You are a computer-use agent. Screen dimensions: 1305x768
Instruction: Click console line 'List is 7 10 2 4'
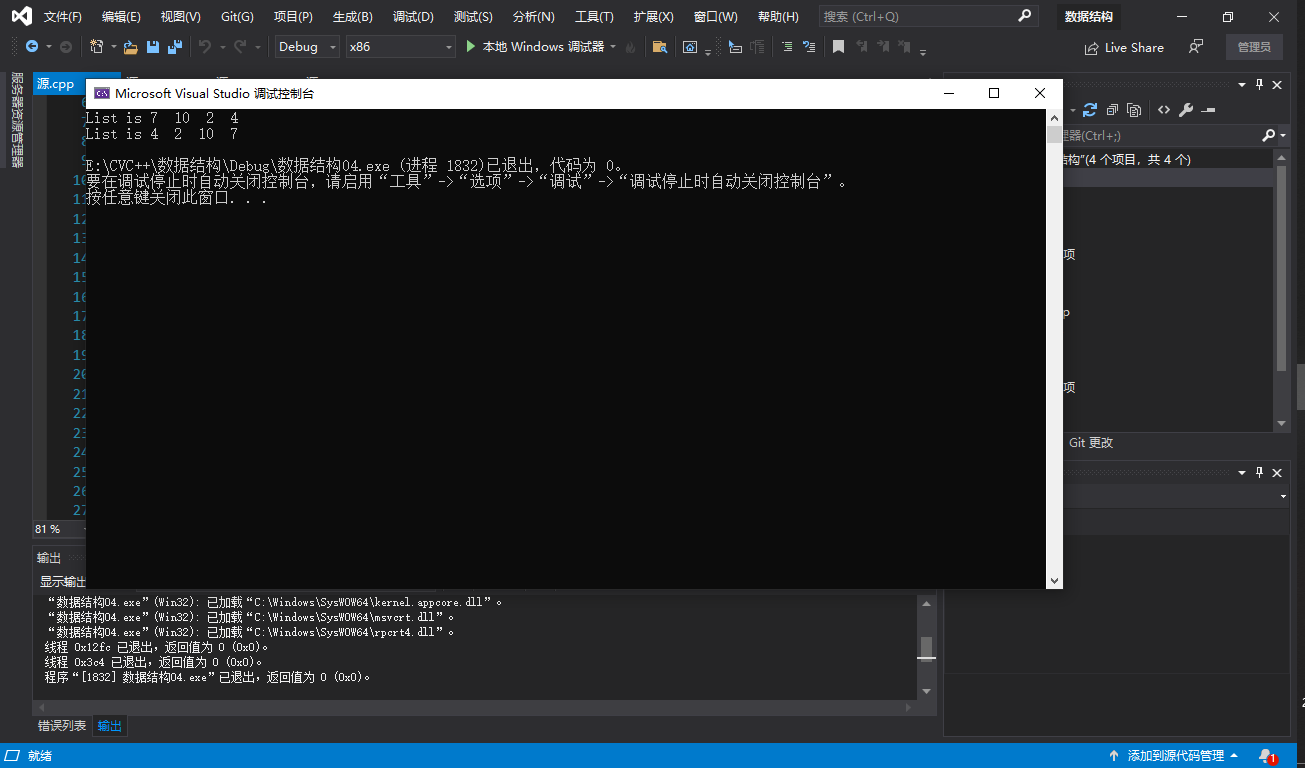(161, 118)
